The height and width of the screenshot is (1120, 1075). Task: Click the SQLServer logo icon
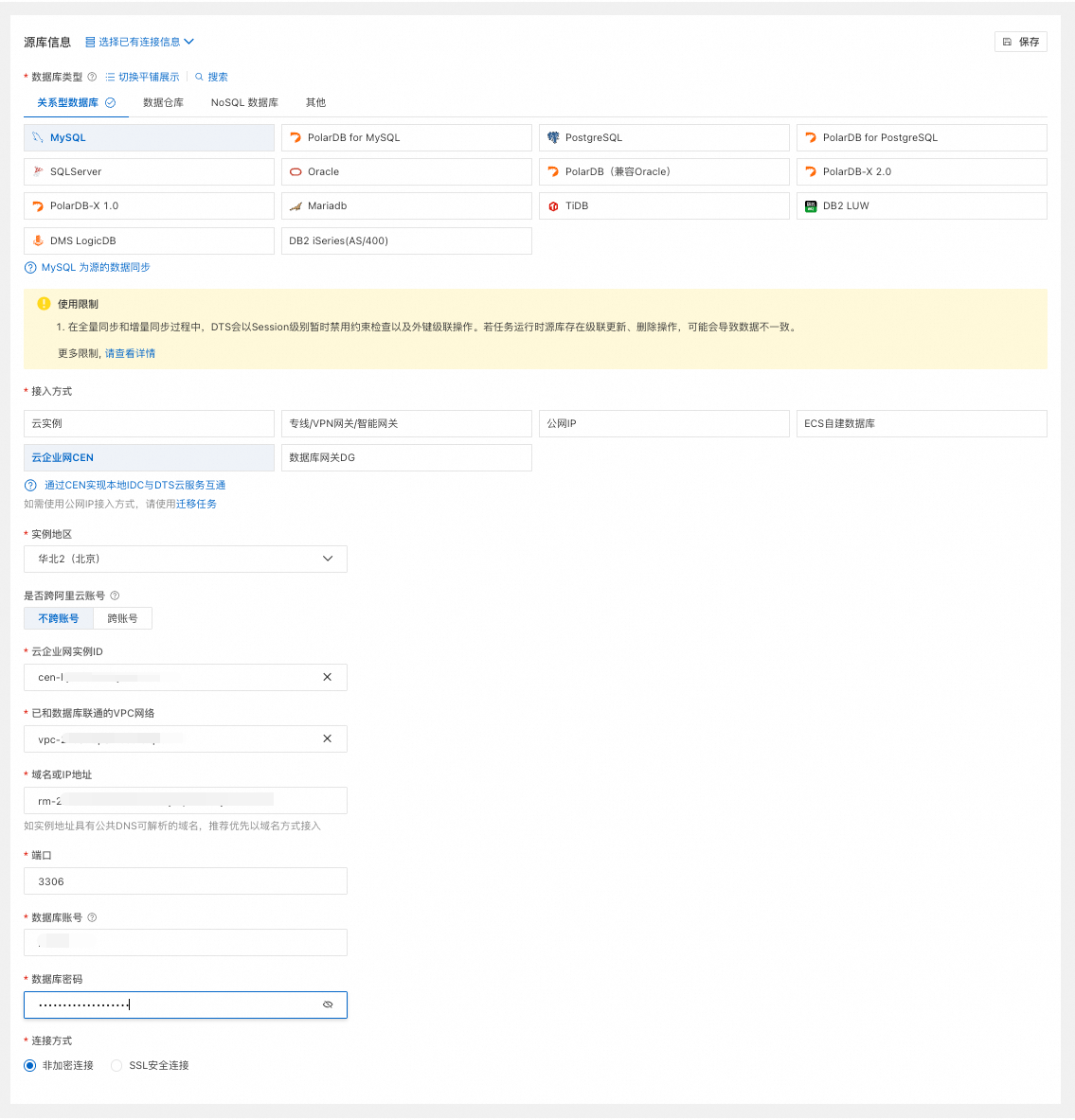(38, 171)
